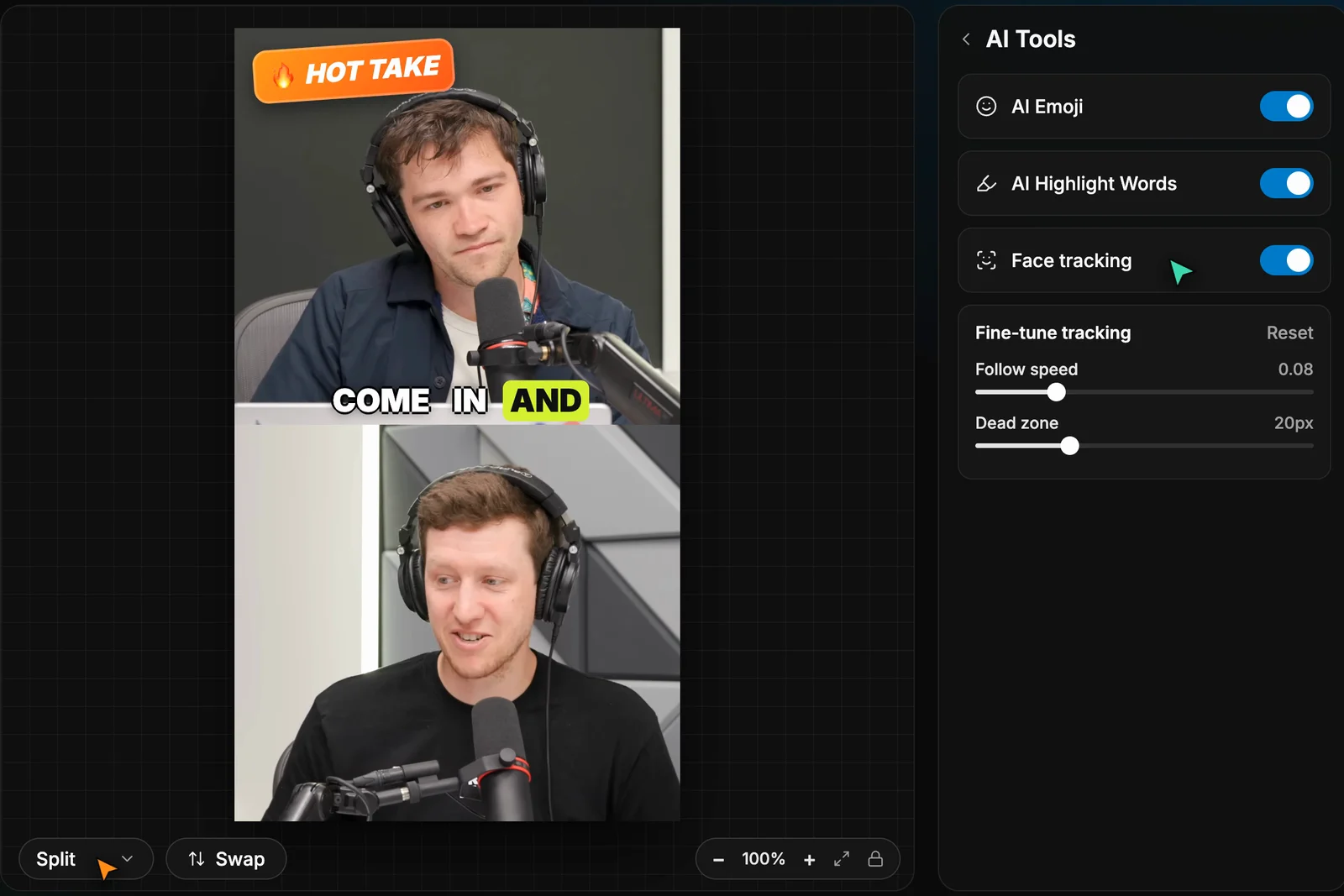Turn off the AI Emoji switch
The height and width of the screenshot is (896, 1344).
click(x=1286, y=106)
